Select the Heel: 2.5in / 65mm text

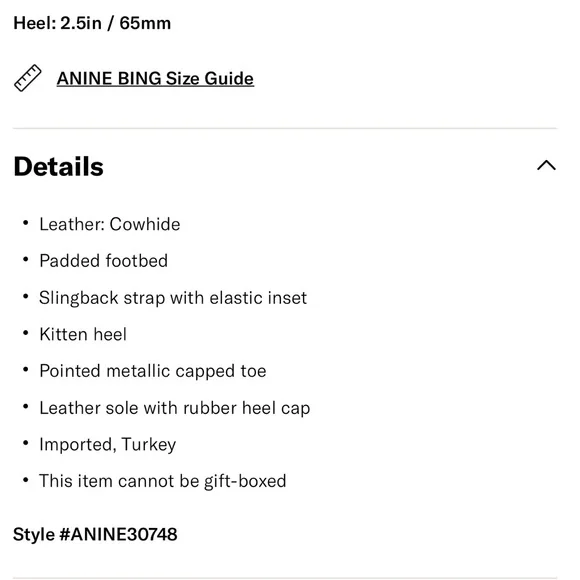(x=92, y=23)
